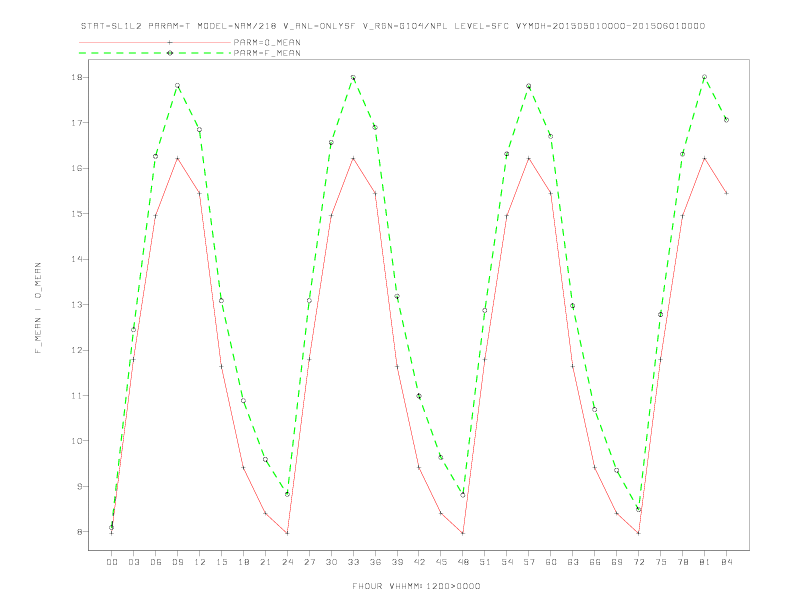The width and height of the screenshot is (792, 612).
Task: Select F_MEAN circle marker at hour 15
Action: pyautogui.click(x=221, y=300)
